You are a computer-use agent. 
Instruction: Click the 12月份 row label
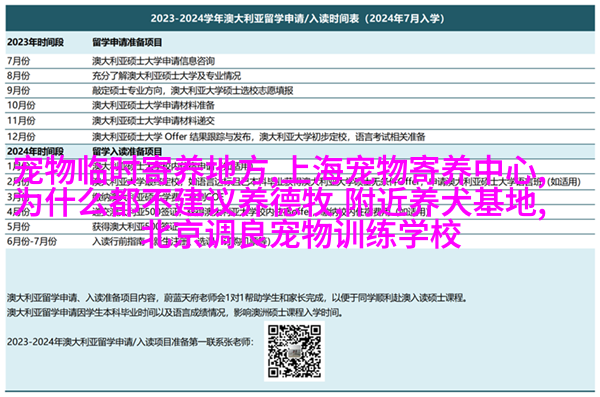(x=21, y=136)
